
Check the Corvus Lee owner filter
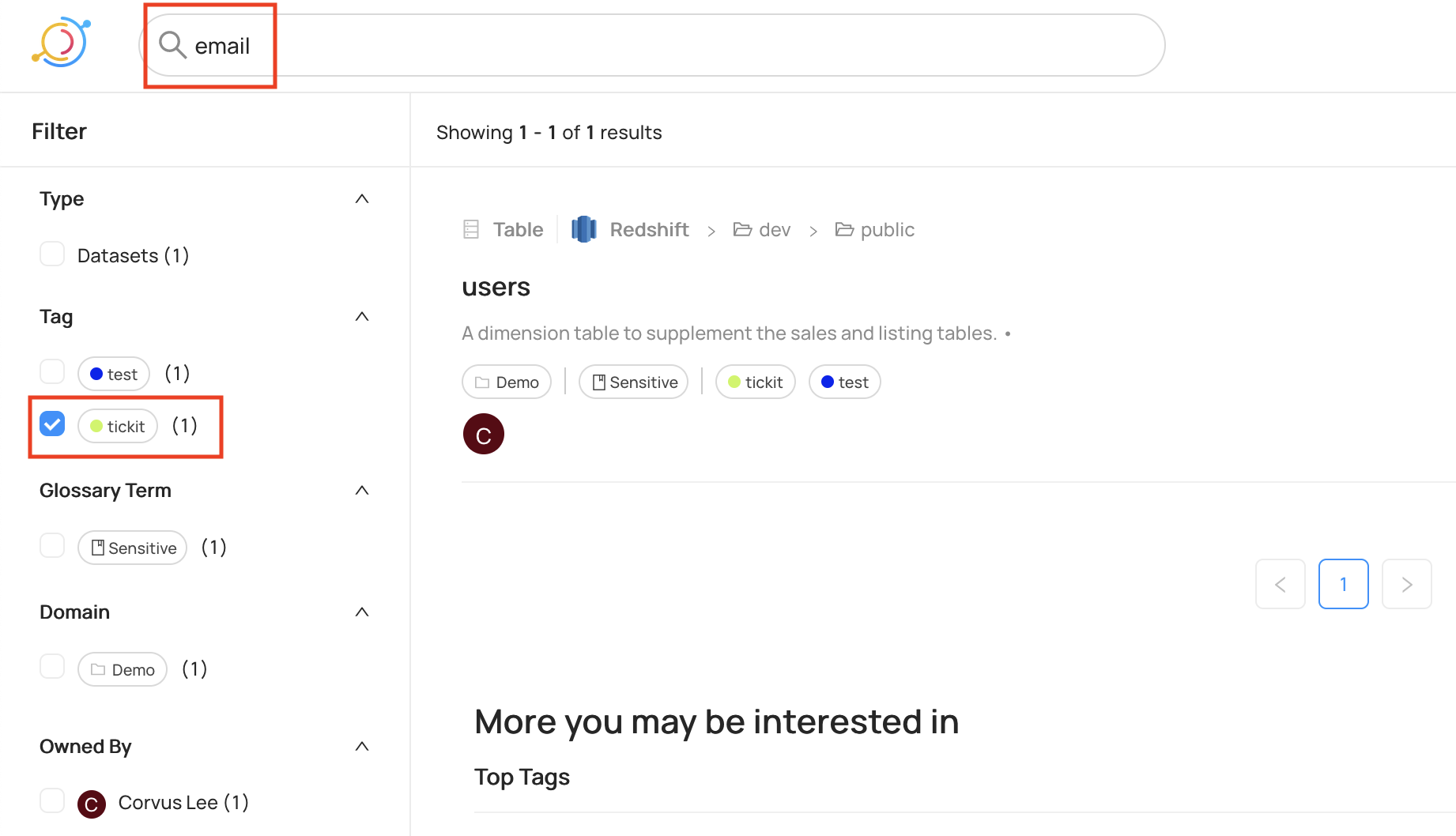click(x=52, y=800)
